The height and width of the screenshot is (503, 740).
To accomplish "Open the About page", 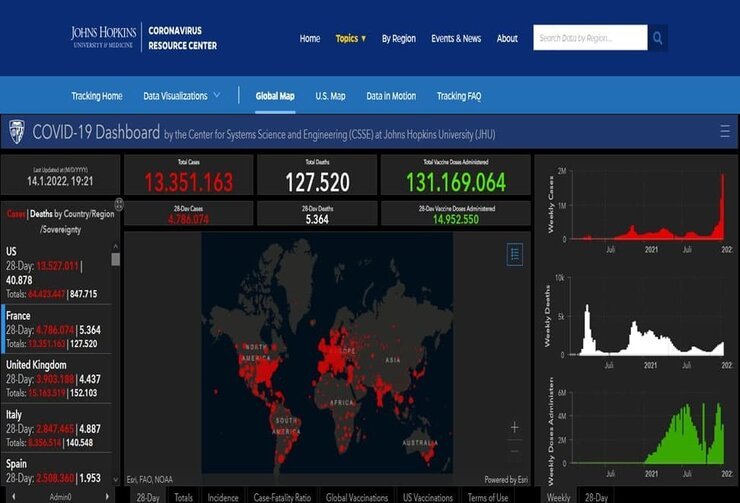I will pyautogui.click(x=507, y=39).
